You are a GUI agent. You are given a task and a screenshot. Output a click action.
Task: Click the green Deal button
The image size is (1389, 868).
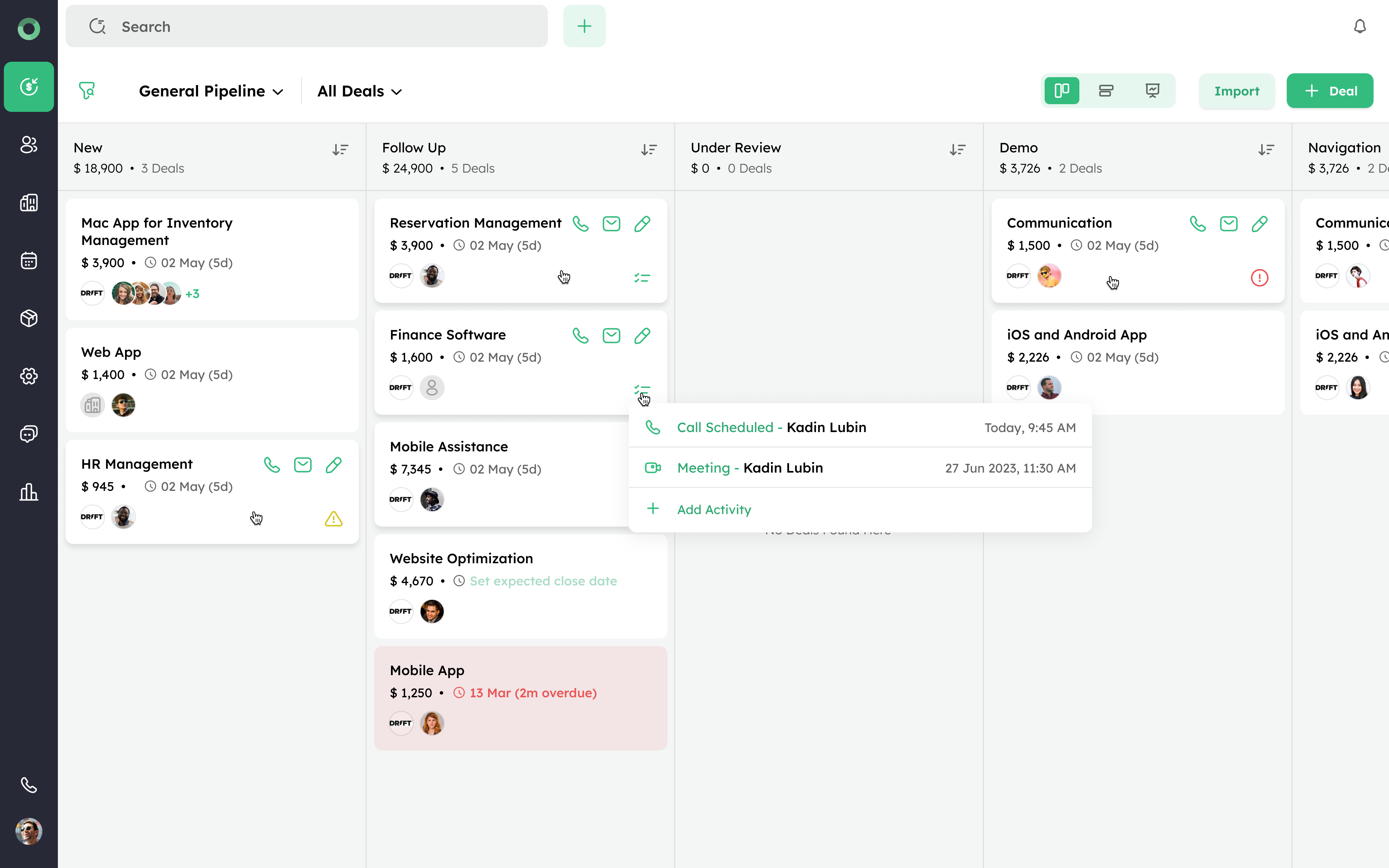(1329, 91)
